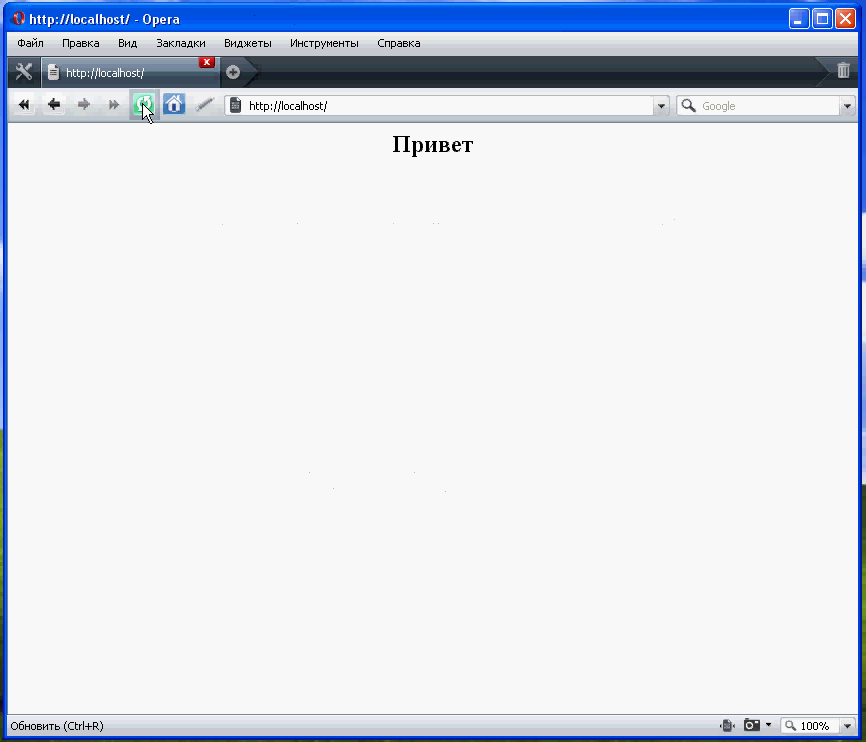Open the Инструменты menu
Viewport: 866px width, 742px height.
point(324,43)
